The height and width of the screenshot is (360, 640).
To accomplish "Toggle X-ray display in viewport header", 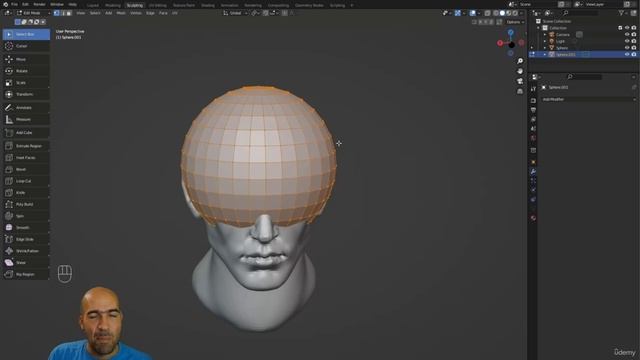I will [x=487, y=13].
